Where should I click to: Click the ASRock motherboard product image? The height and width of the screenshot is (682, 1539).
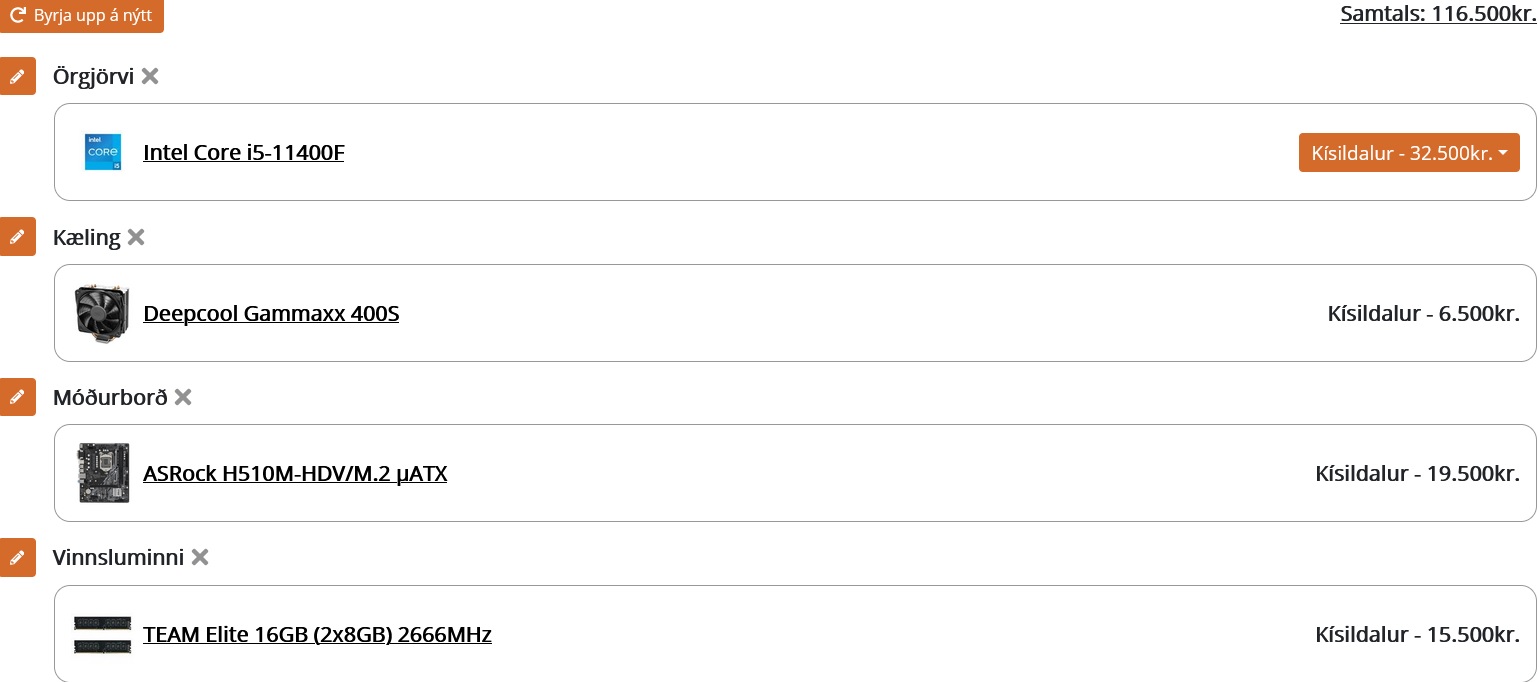103,473
